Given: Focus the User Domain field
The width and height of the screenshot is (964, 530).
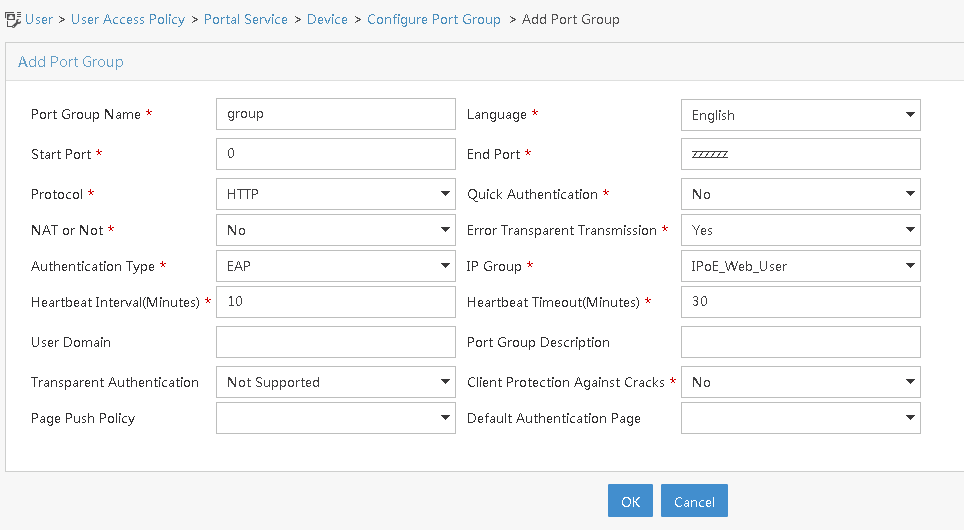Looking at the screenshot, I should tap(336, 342).
